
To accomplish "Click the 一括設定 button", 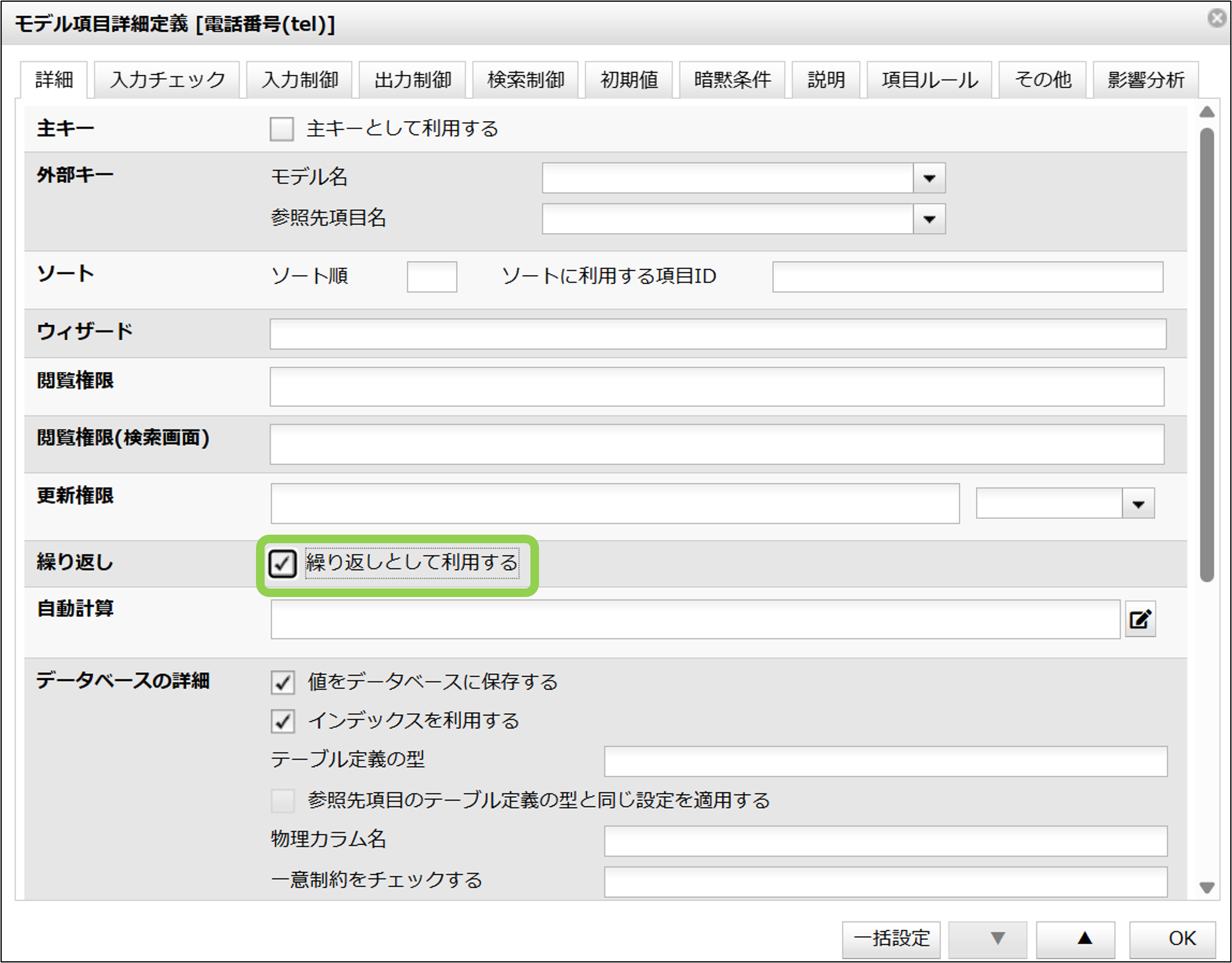I will pyautogui.click(x=891, y=938).
